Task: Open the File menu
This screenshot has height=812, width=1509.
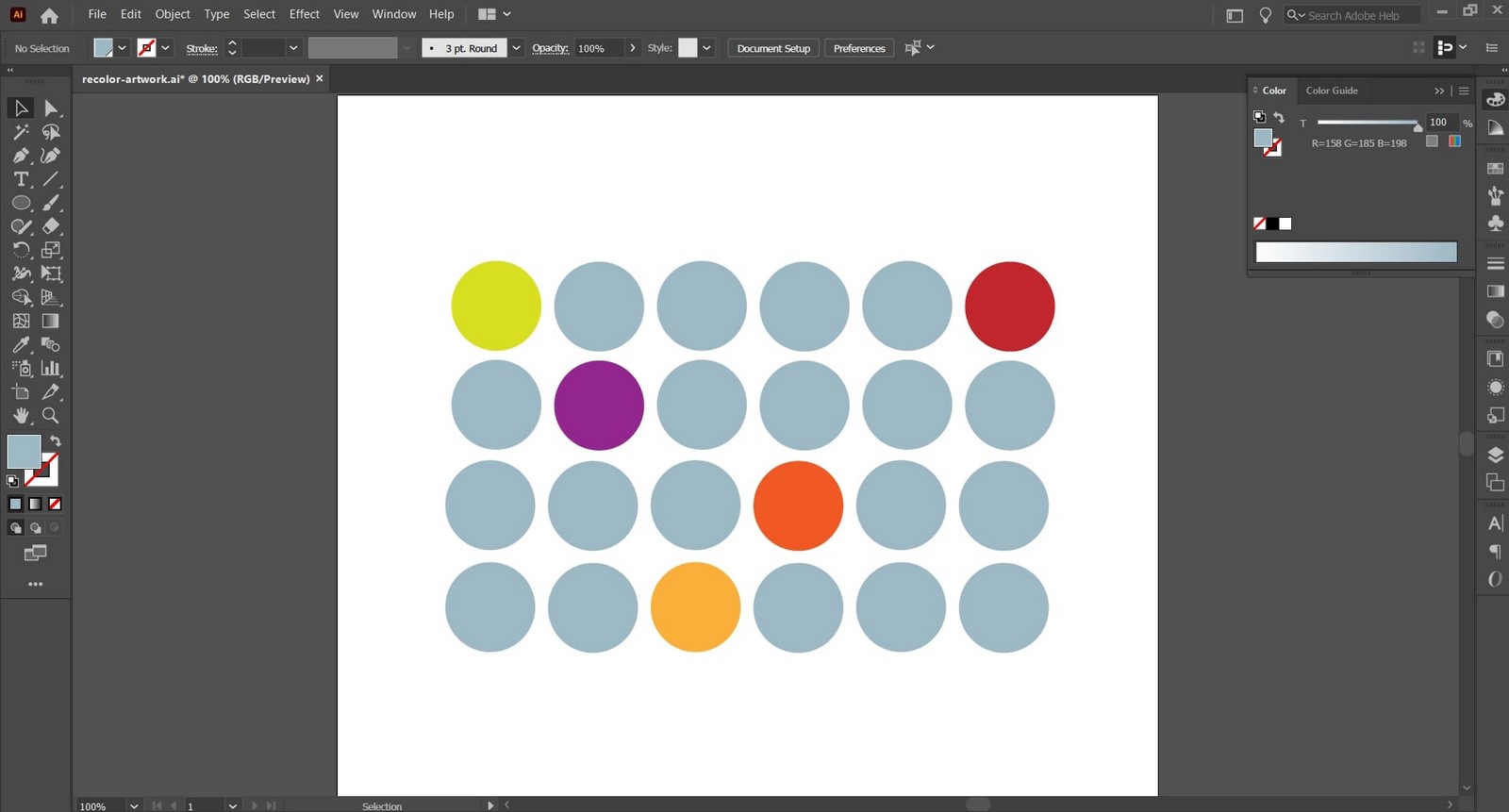Action: click(x=97, y=14)
